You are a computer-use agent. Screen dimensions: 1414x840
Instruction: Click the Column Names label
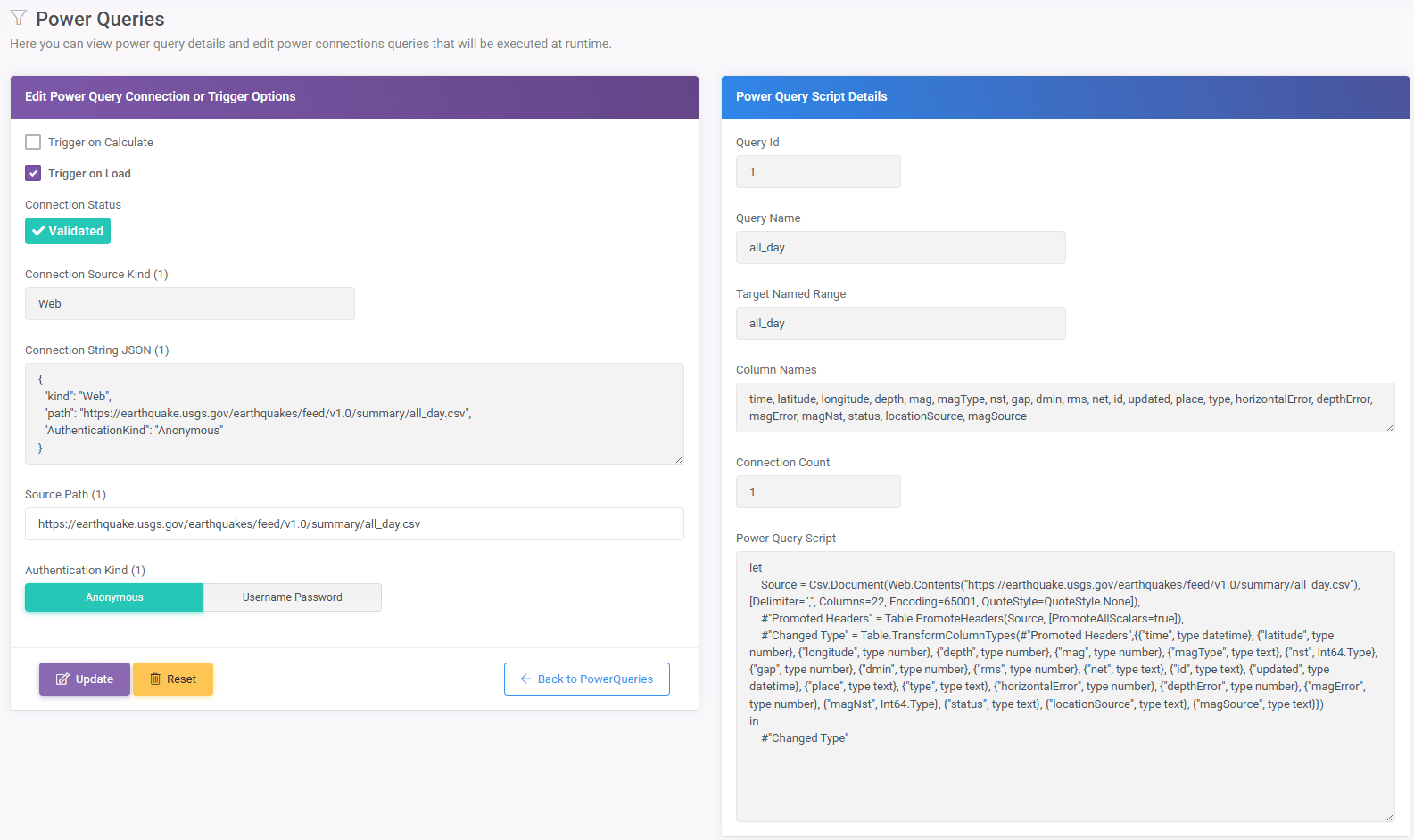pyautogui.click(x=776, y=370)
